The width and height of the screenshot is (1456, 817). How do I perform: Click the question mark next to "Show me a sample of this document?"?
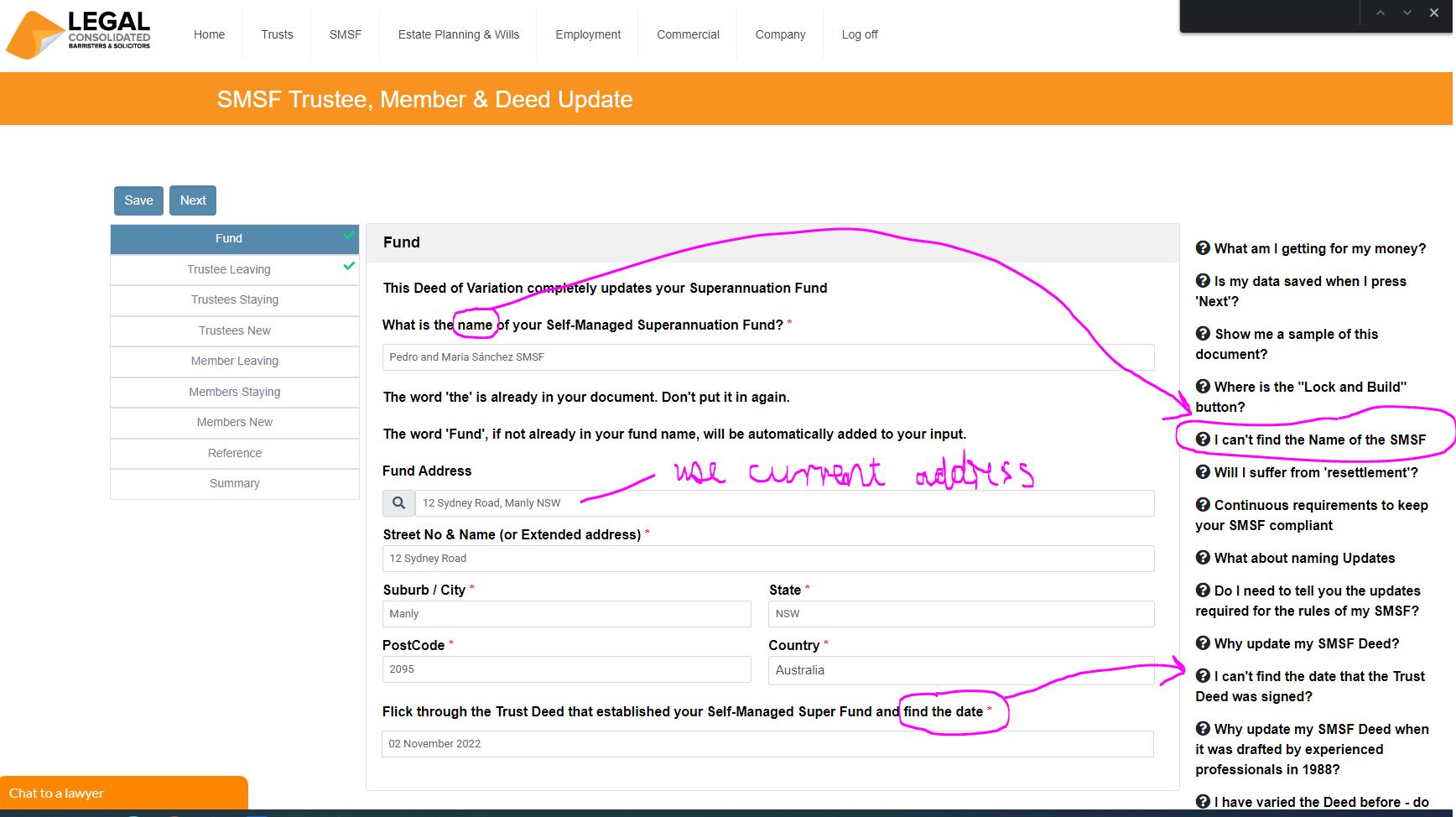1203,334
